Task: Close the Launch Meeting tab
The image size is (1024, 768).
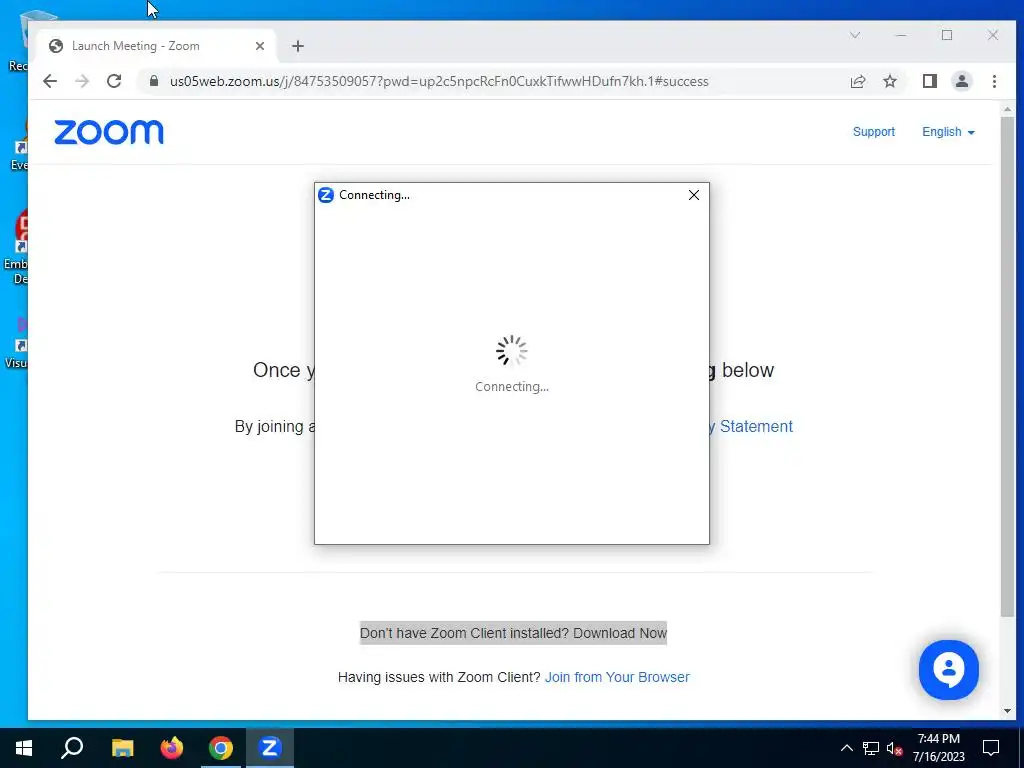Action: (x=260, y=46)
